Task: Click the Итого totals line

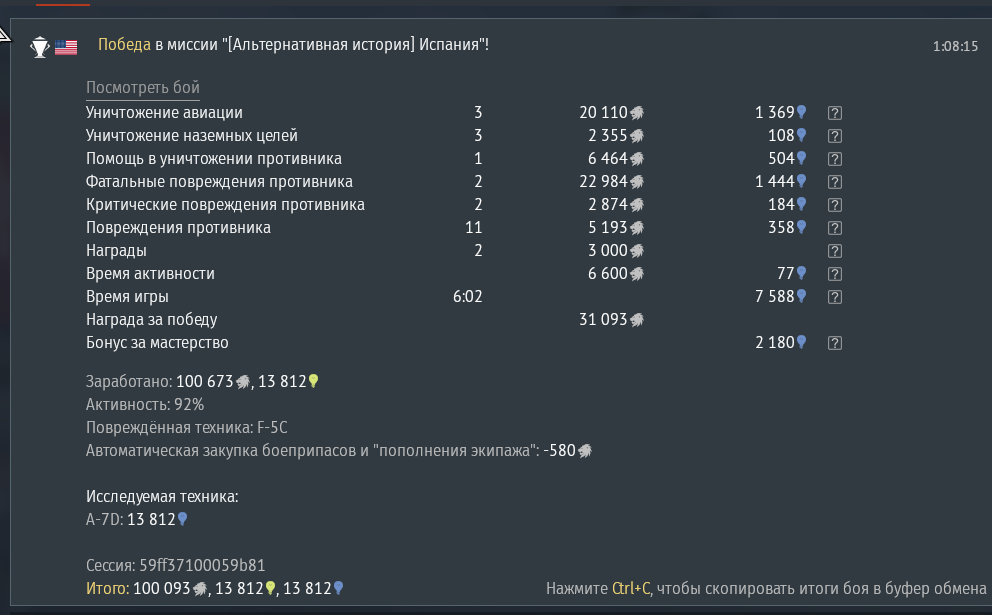Action: tap(215, 589)
